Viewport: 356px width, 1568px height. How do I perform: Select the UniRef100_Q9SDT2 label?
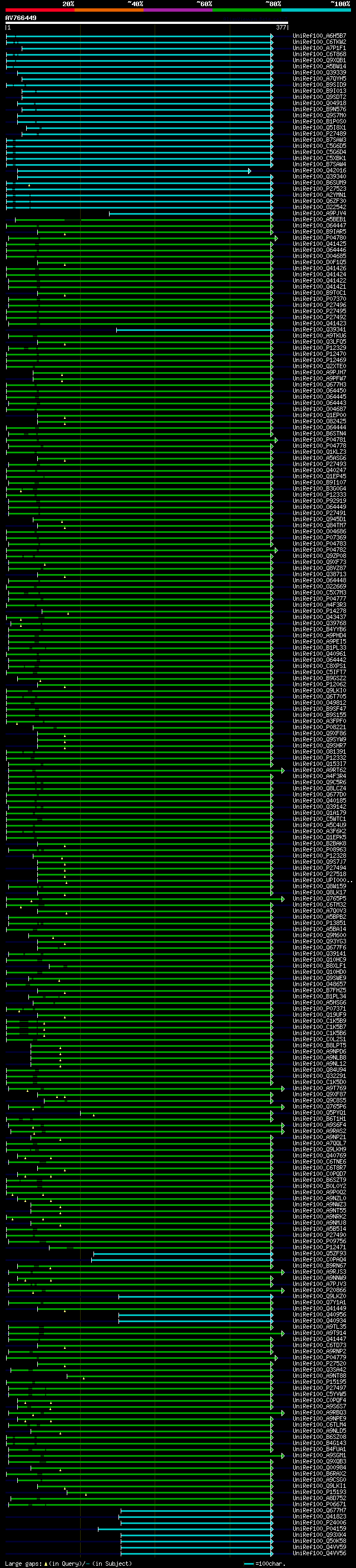[x=319, y=97]
